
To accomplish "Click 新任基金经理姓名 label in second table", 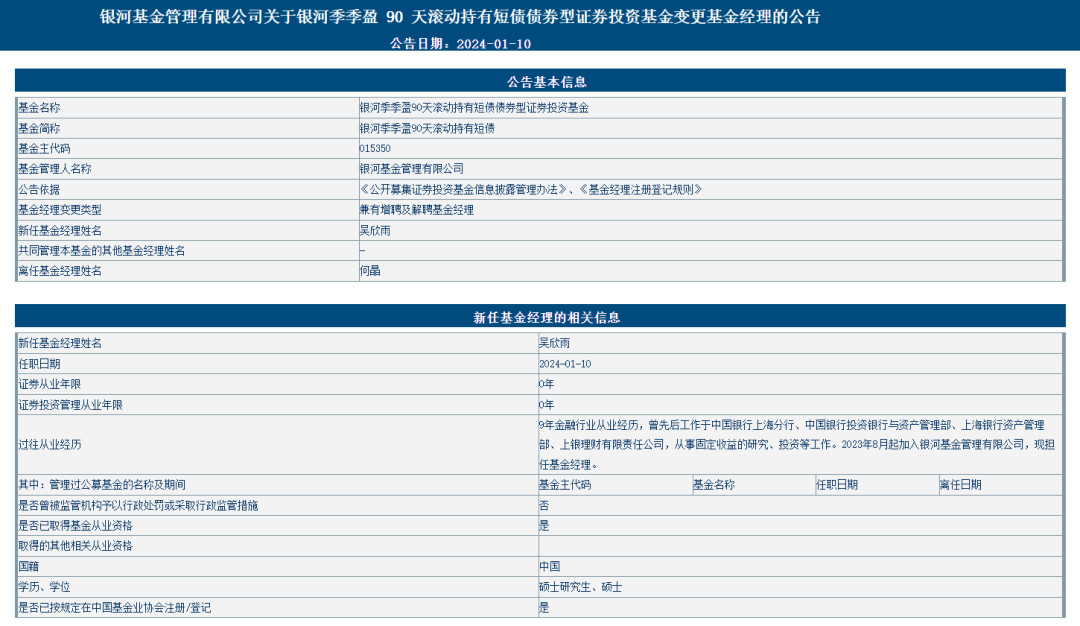I will pyautogui.click(x=60, y=343).
